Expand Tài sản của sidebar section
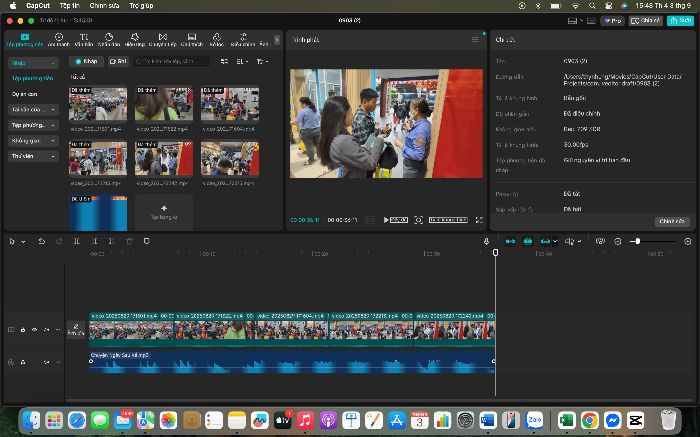 33,109
